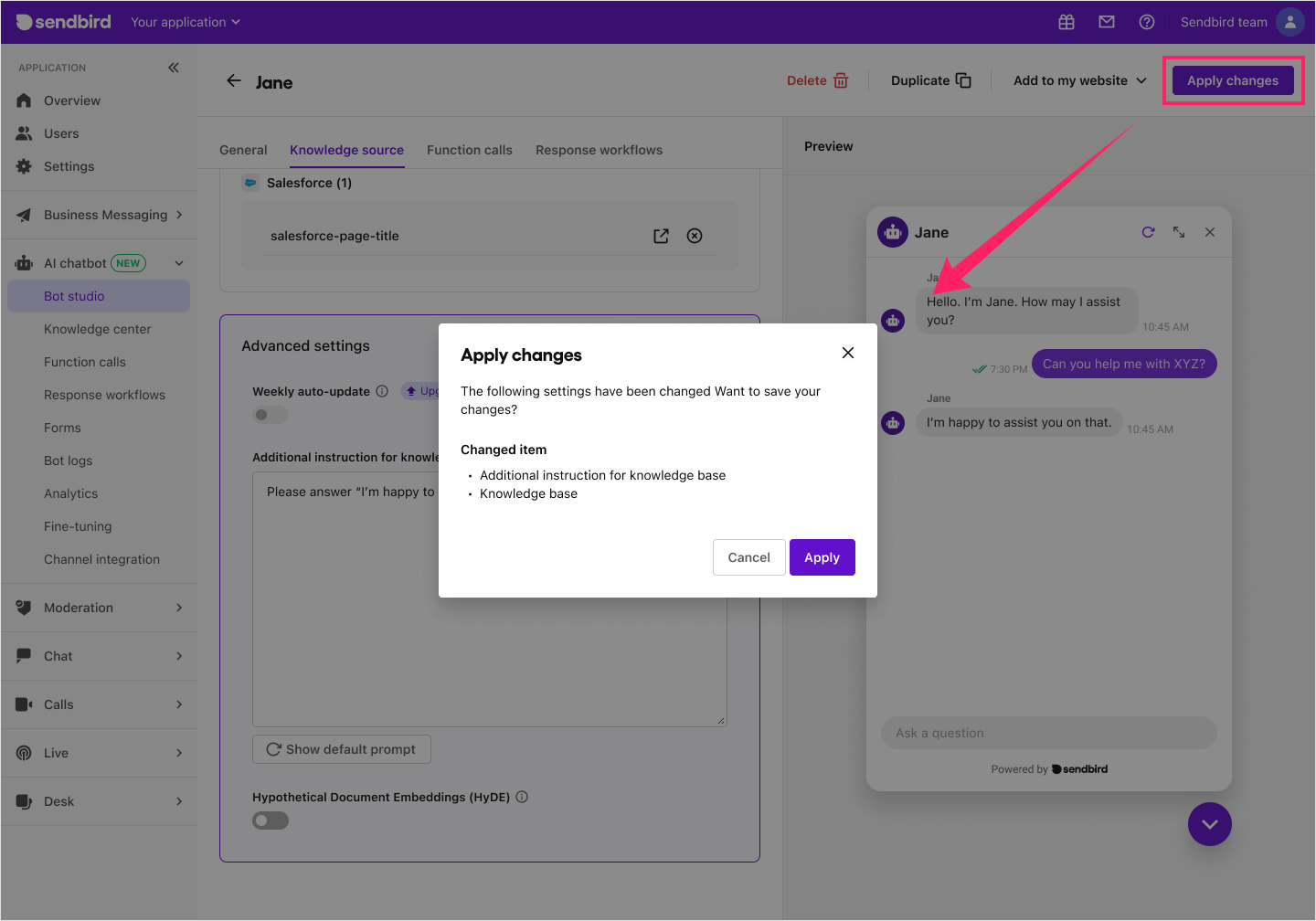Image resolution: width=1316 pixels, height=921 pixels.
Task: Click the Settings gear icon in sidebar
Action: pos(24,166)
